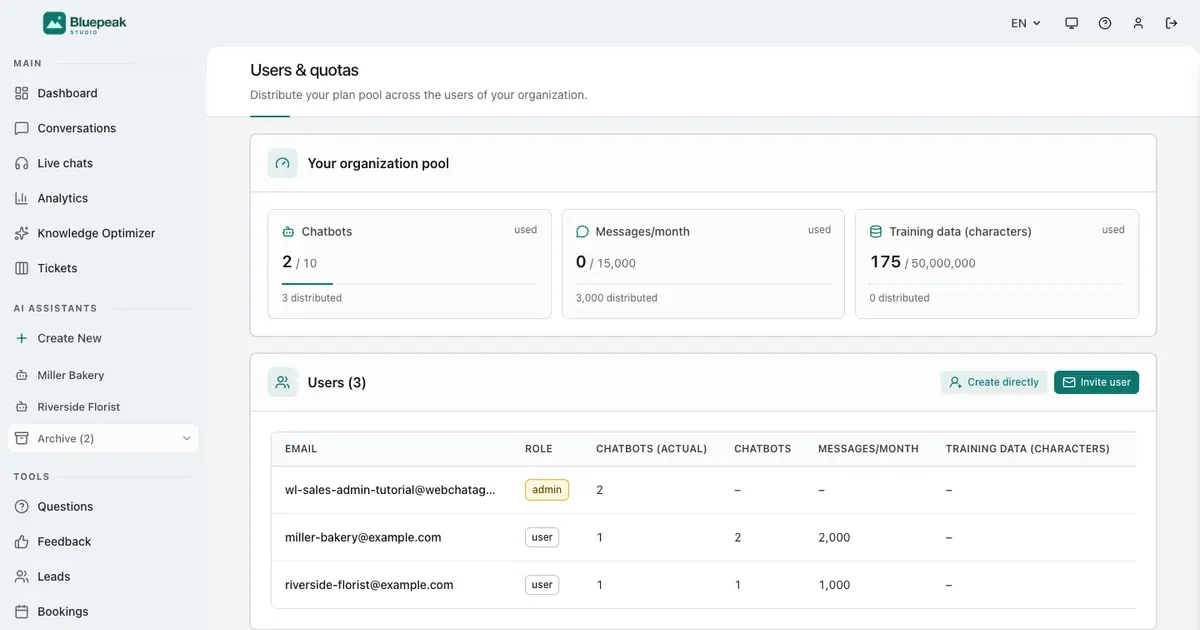Click the Invite user button
1200x630 pixels.
1096,382
